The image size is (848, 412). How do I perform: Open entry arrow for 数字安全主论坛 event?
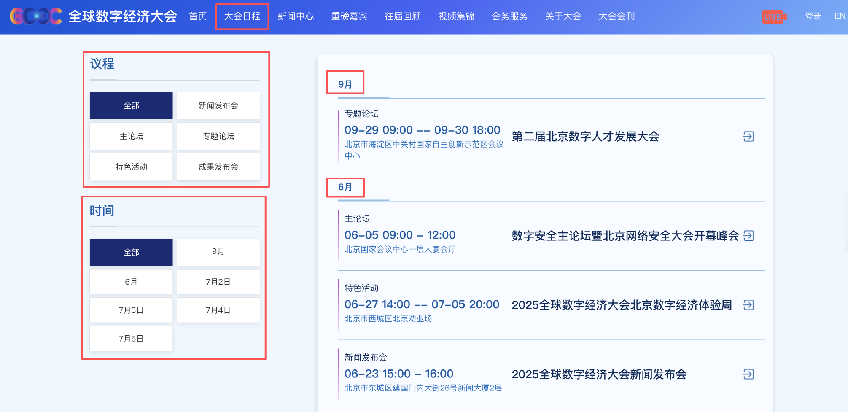pos(749,236)
